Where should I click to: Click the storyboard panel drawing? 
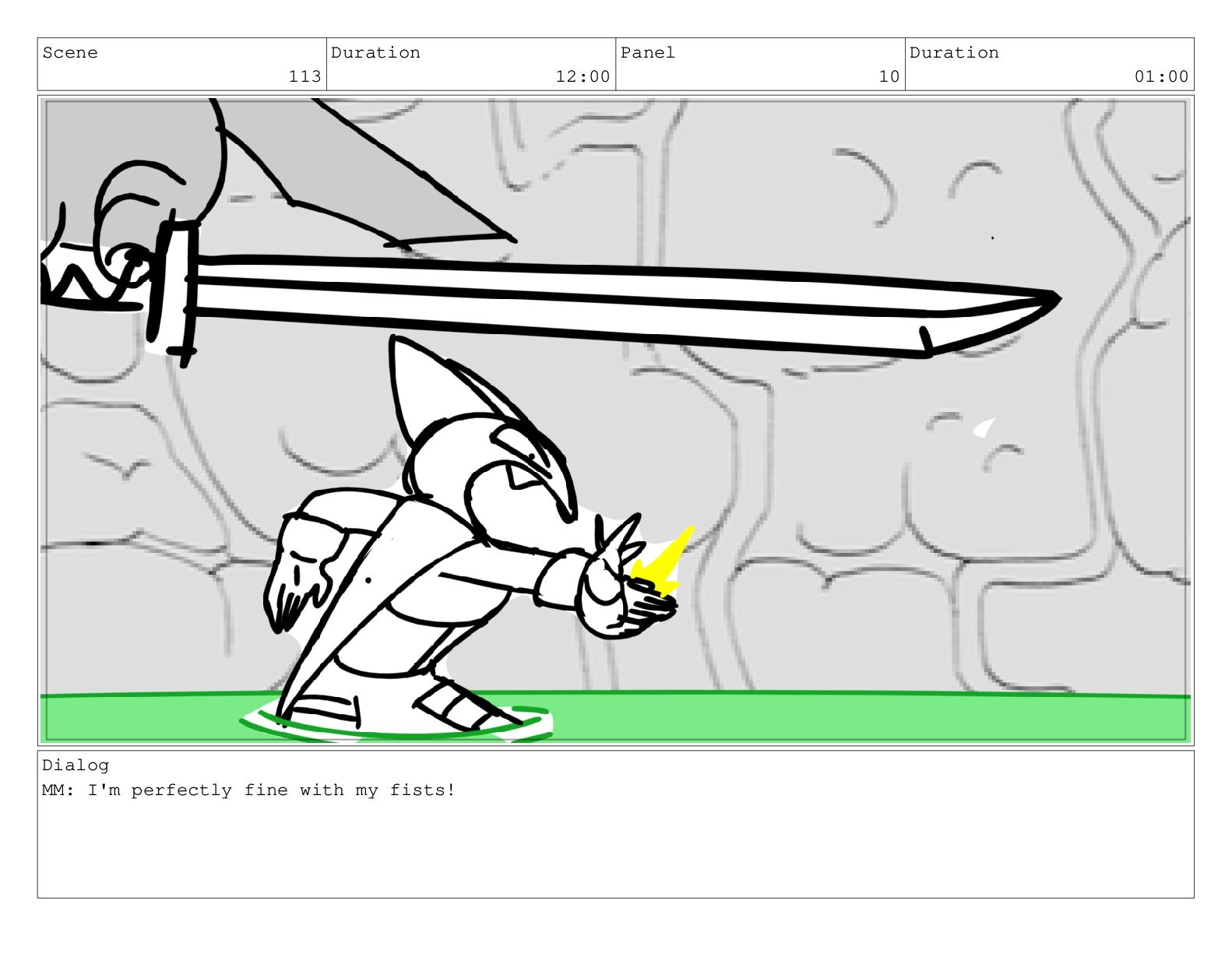click(x=615, y=421)
